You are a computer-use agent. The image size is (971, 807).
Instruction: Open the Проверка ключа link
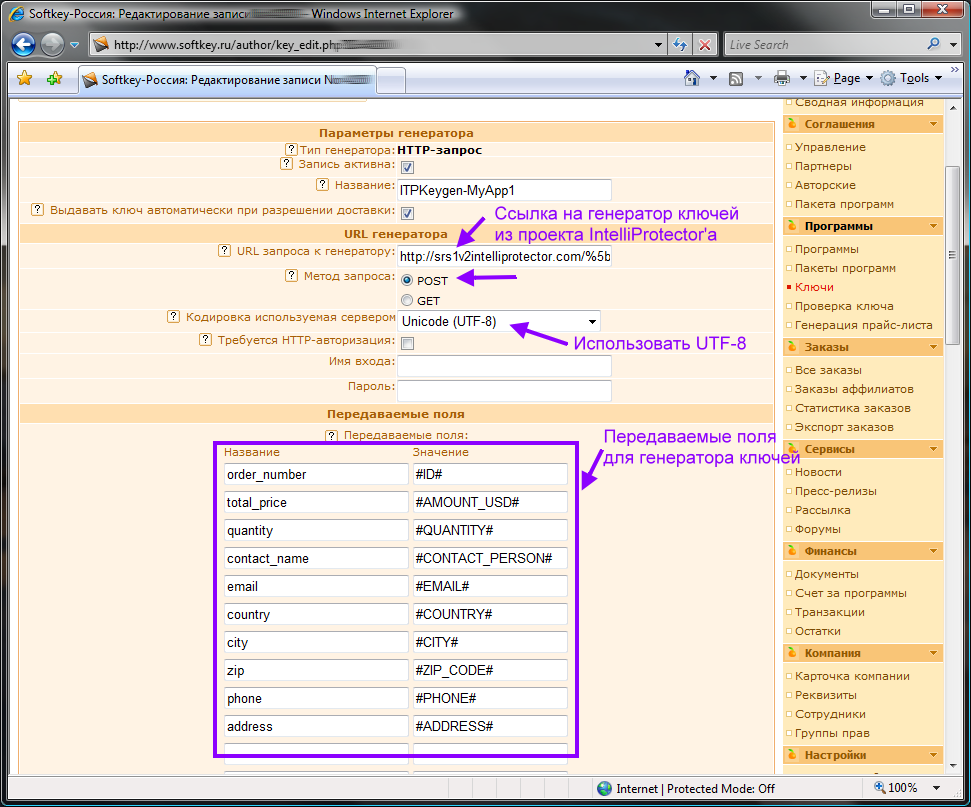[x=844, y=306]
